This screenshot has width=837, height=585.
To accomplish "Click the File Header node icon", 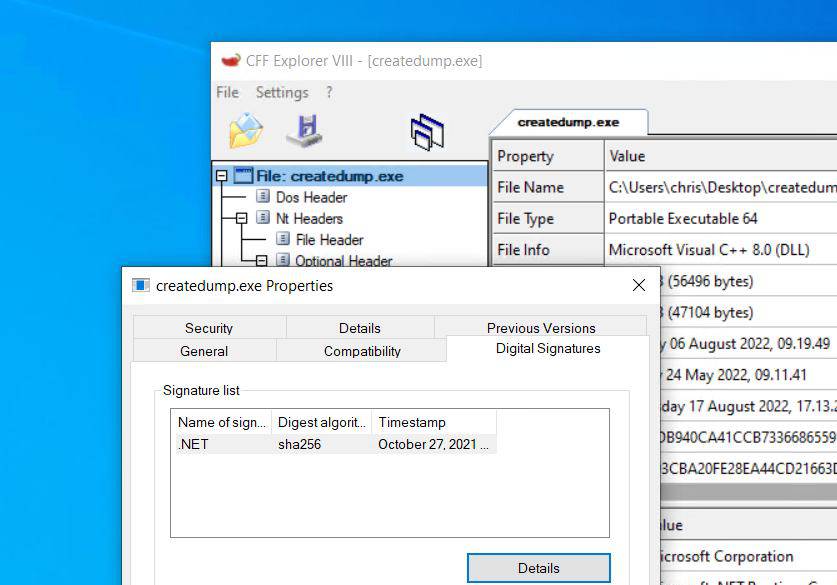I will pyautogui.click(x=283, y=240).
